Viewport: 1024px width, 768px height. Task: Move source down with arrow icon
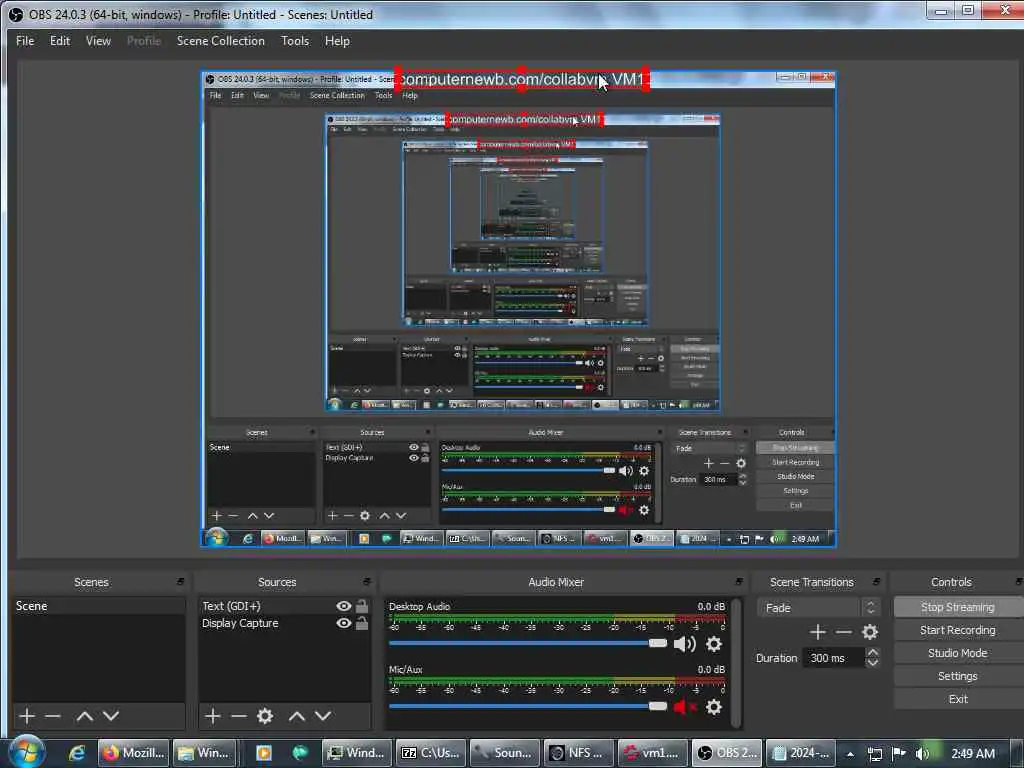click(323, 716)
